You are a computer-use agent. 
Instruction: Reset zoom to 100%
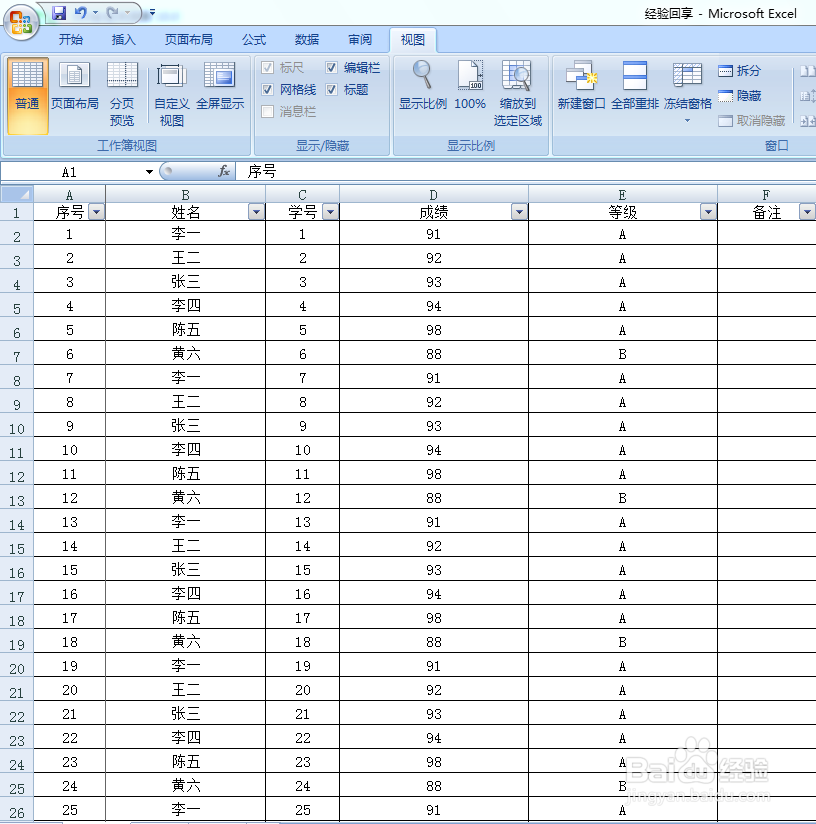470,86
